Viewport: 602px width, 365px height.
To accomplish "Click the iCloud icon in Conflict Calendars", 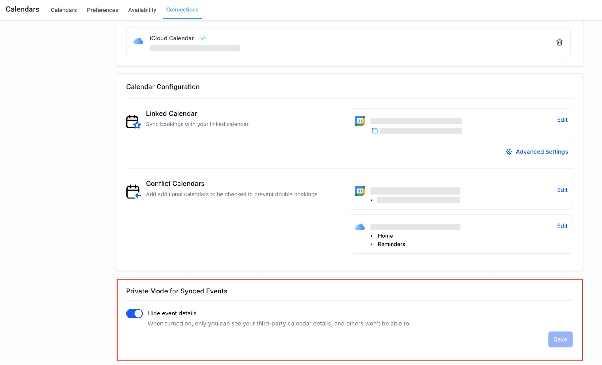I will [x=360, y=227].
